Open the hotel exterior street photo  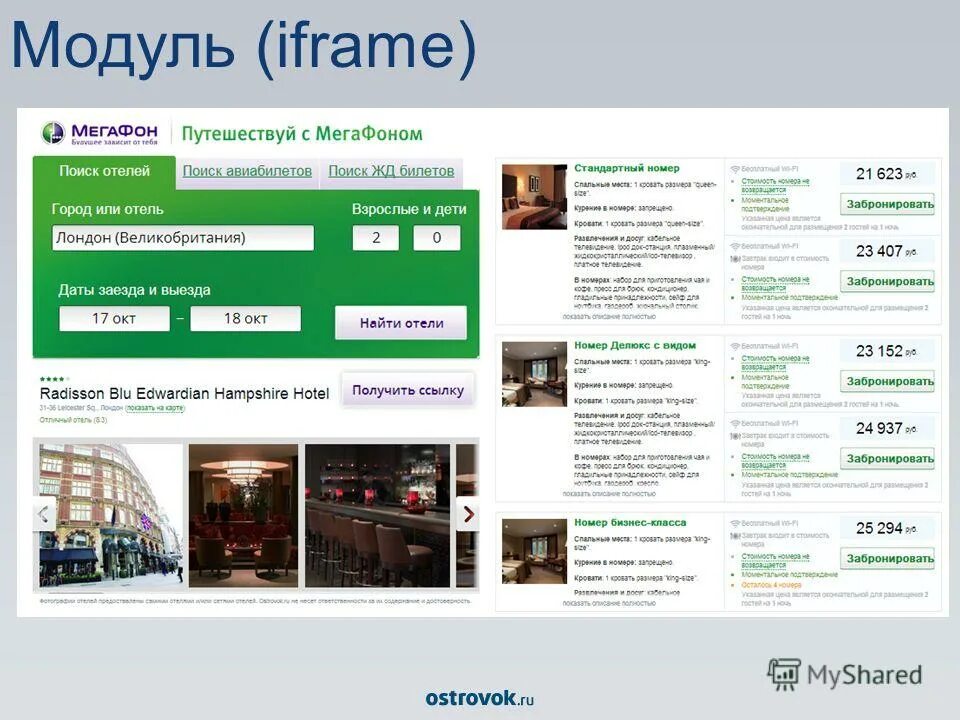(111, 516)
